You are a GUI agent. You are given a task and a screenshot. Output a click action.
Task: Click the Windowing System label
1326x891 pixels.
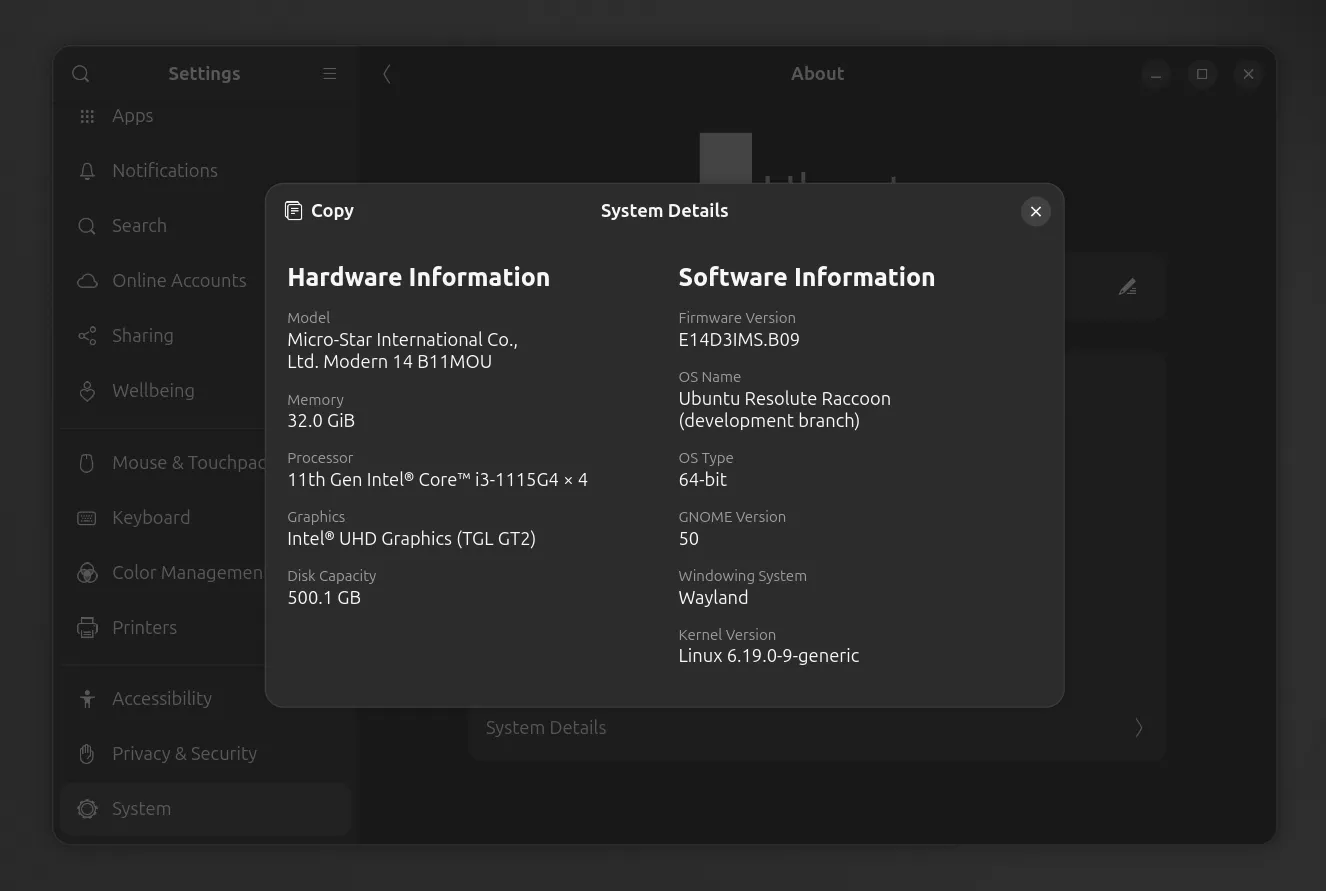(742, 576)
